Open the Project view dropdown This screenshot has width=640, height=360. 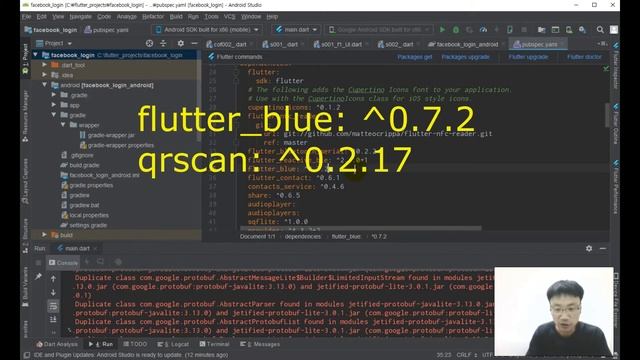pos(54,43)
